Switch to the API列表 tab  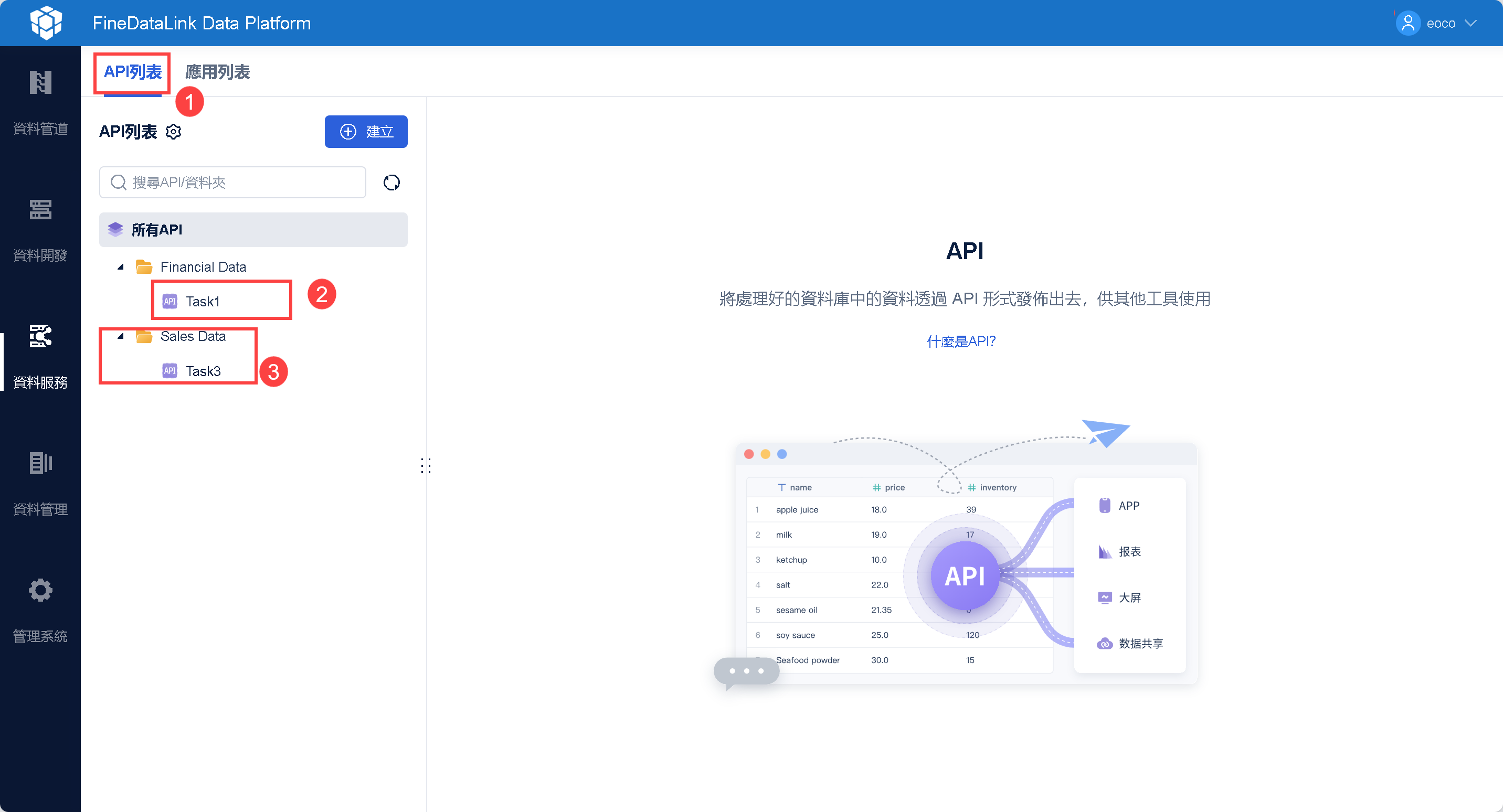(x=132, y=72)
